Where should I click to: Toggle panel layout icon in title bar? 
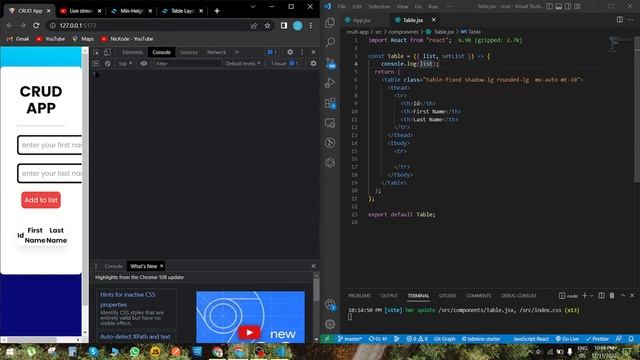click(x=558, y=6)
